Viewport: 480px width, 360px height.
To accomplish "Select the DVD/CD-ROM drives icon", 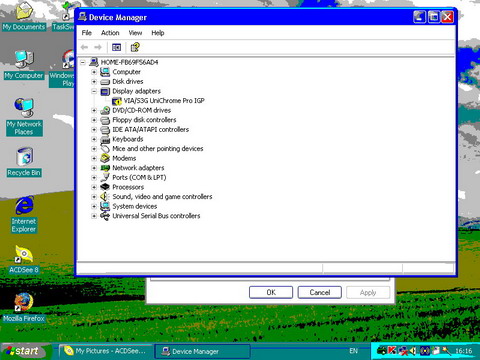I will (x=105, y=110).
